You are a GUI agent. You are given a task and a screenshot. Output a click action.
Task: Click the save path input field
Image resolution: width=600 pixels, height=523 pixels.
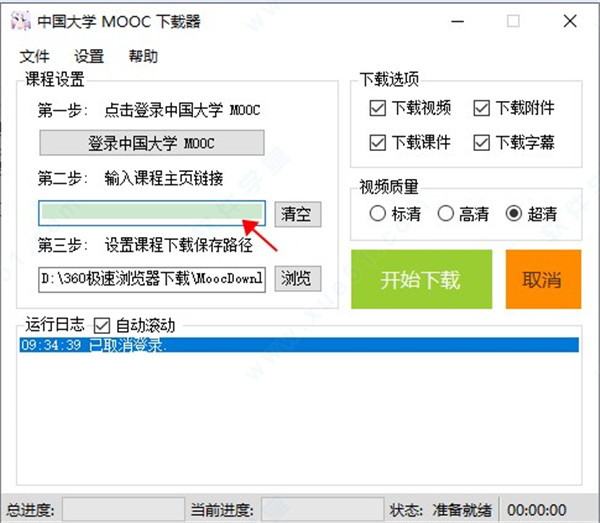point(152,279)
